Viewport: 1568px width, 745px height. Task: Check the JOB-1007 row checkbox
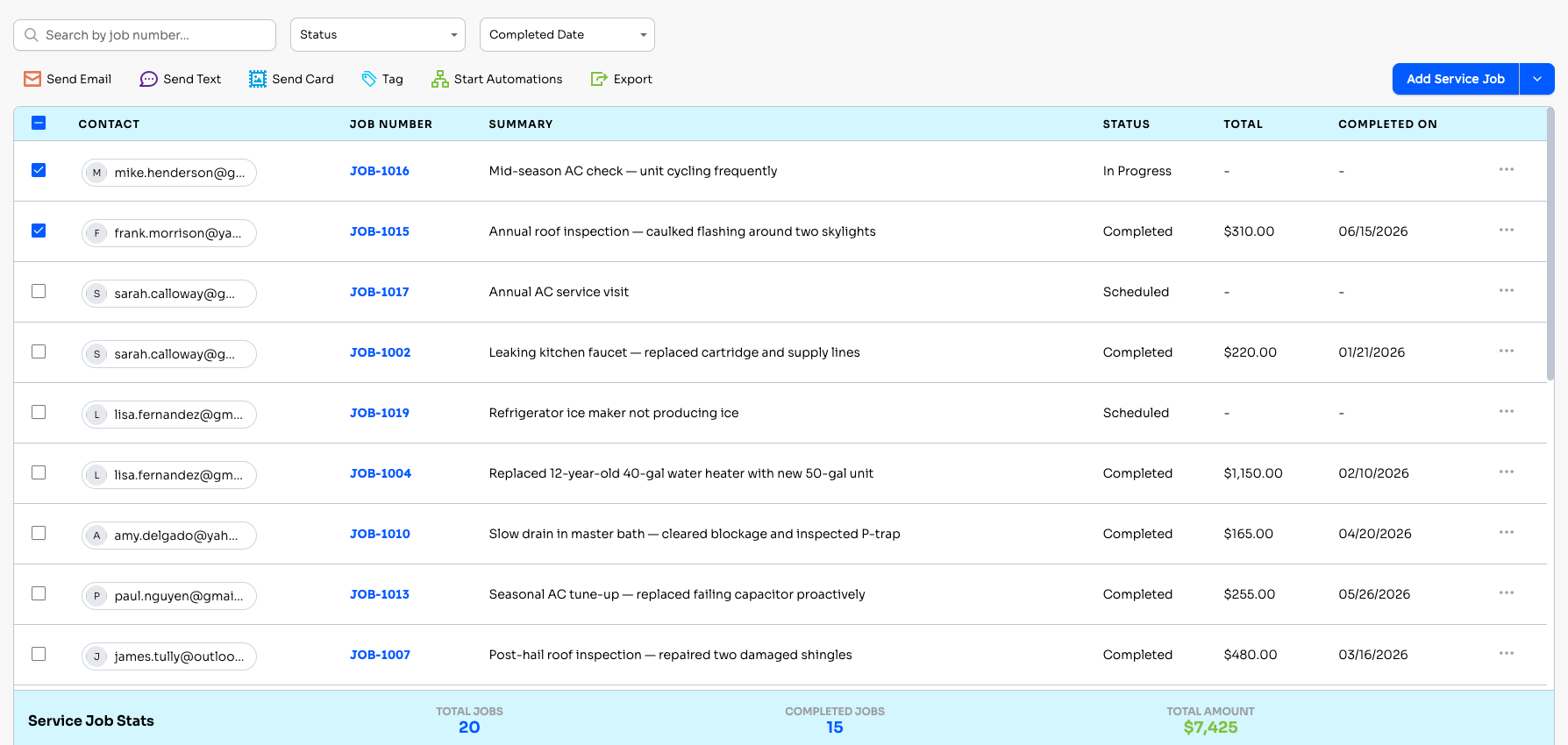point(39,654)
